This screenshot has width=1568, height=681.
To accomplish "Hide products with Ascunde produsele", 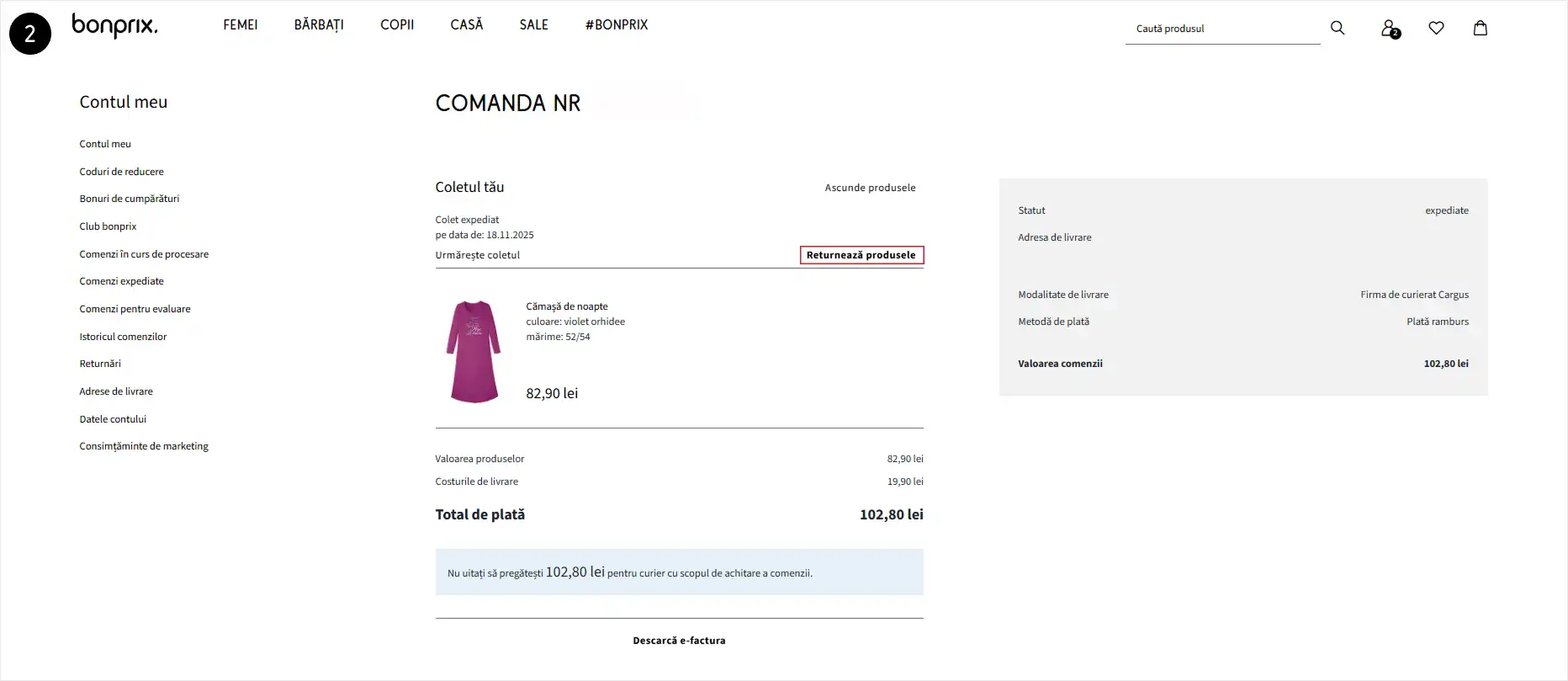I will [870, 188].
